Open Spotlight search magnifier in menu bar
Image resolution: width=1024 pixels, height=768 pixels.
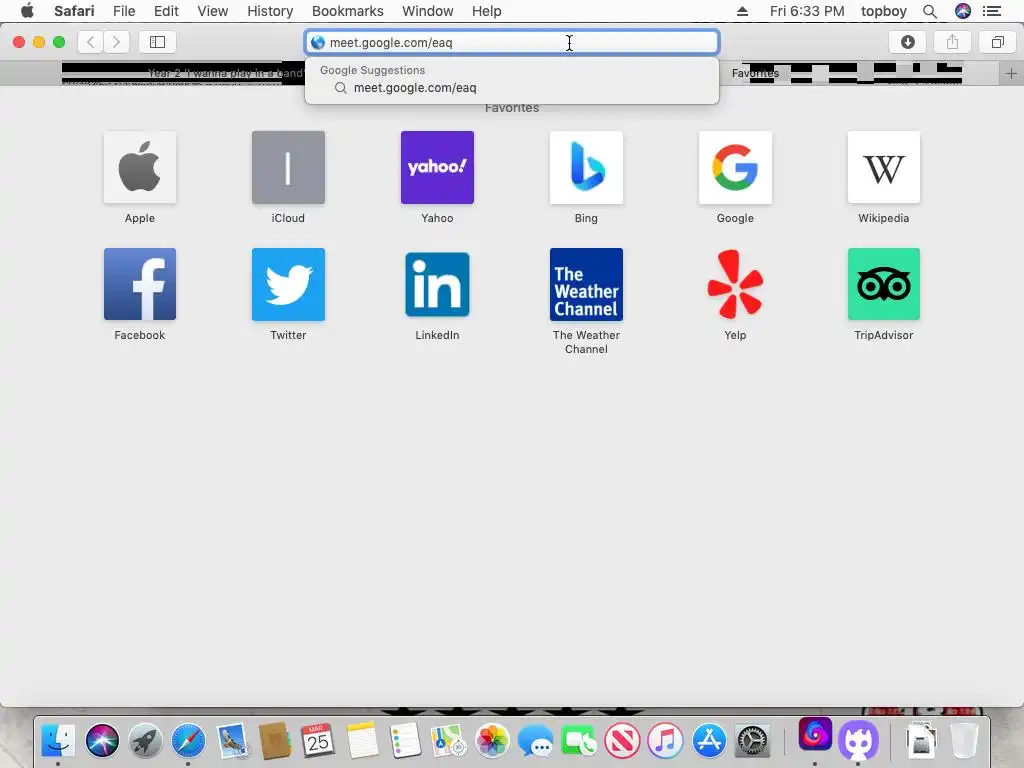coord(929,11)
